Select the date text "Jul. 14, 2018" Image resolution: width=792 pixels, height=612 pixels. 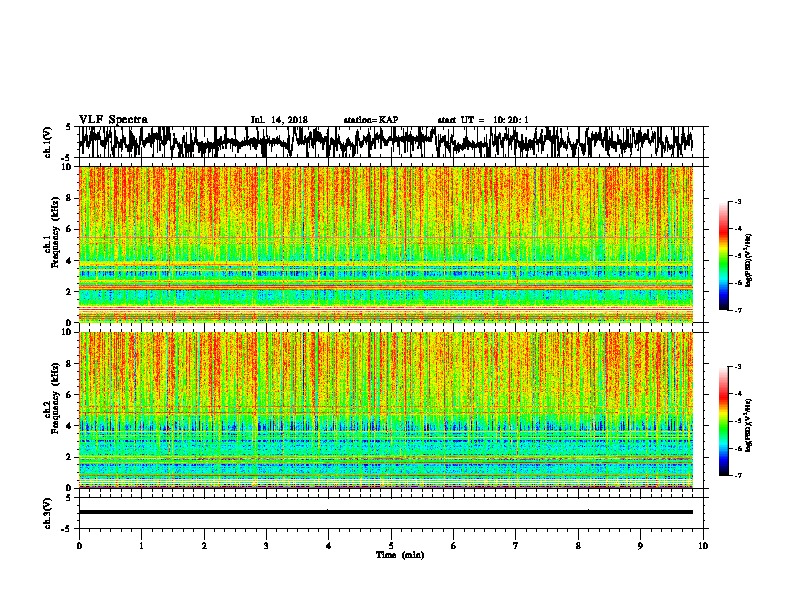point(279,120)
